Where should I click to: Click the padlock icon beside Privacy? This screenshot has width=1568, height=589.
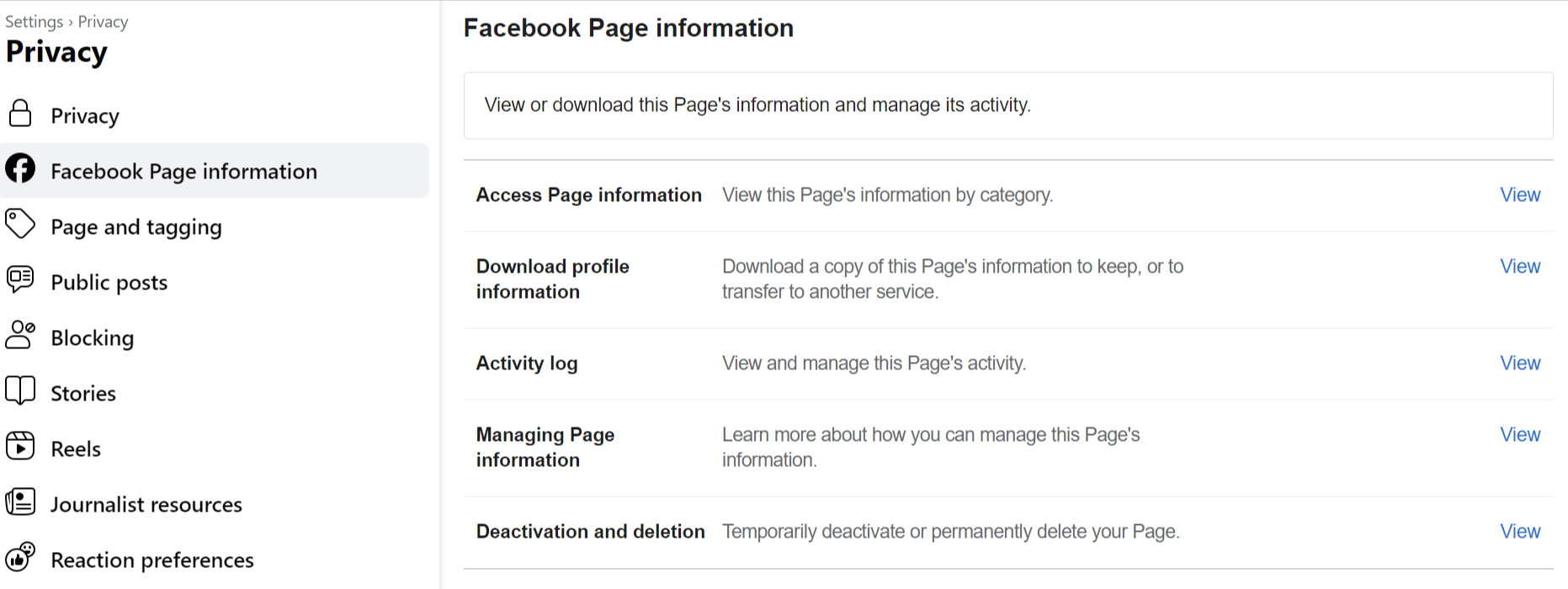pos(20,114)
